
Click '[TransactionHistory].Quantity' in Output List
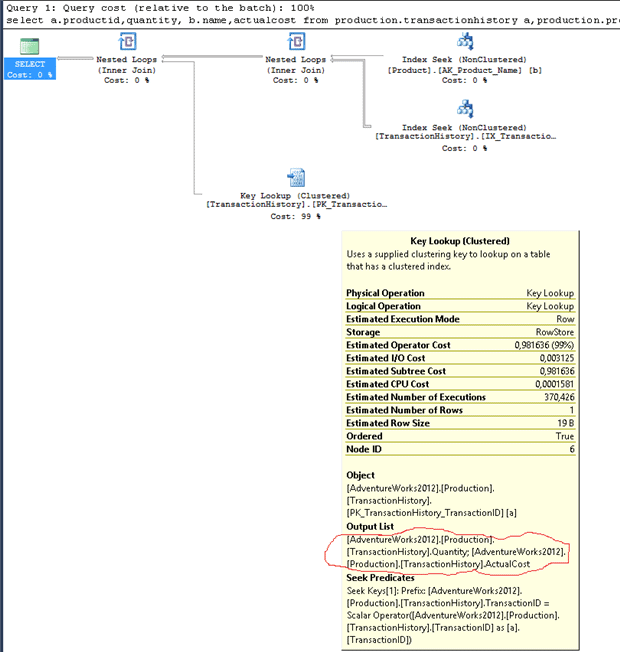(x=408, y=552)
